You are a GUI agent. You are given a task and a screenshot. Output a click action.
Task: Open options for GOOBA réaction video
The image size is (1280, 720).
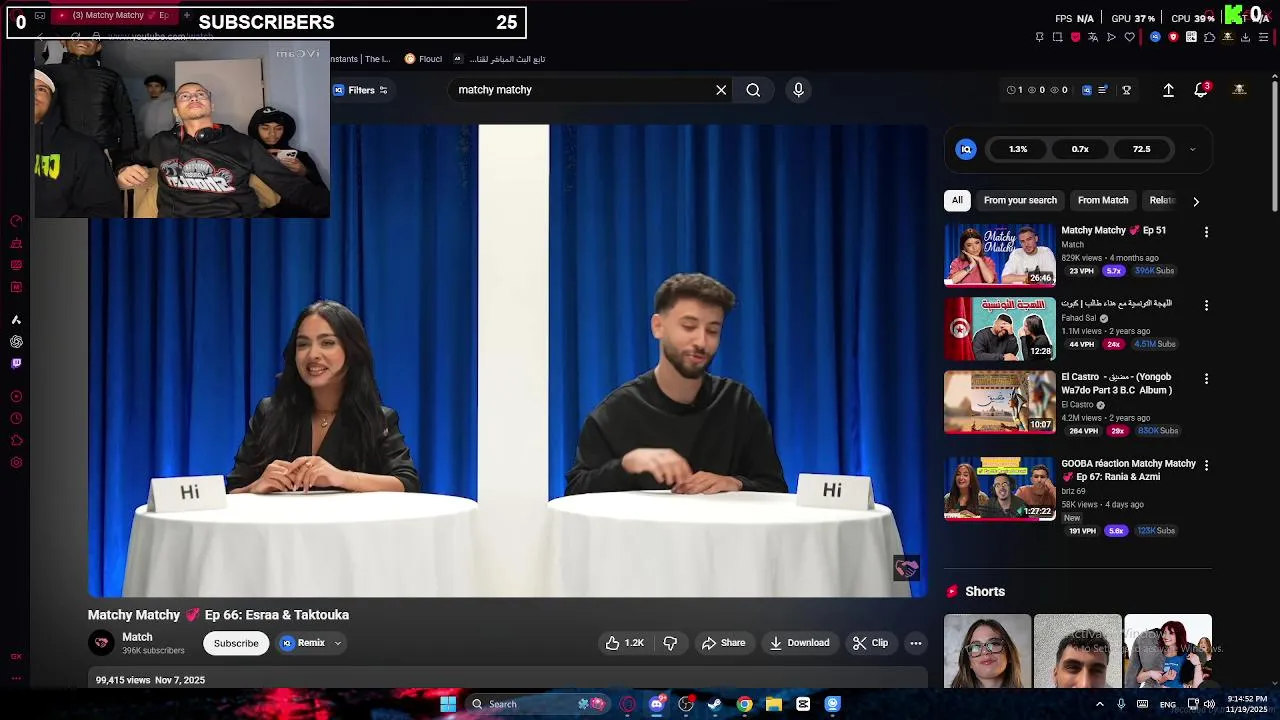point(1206,465)
